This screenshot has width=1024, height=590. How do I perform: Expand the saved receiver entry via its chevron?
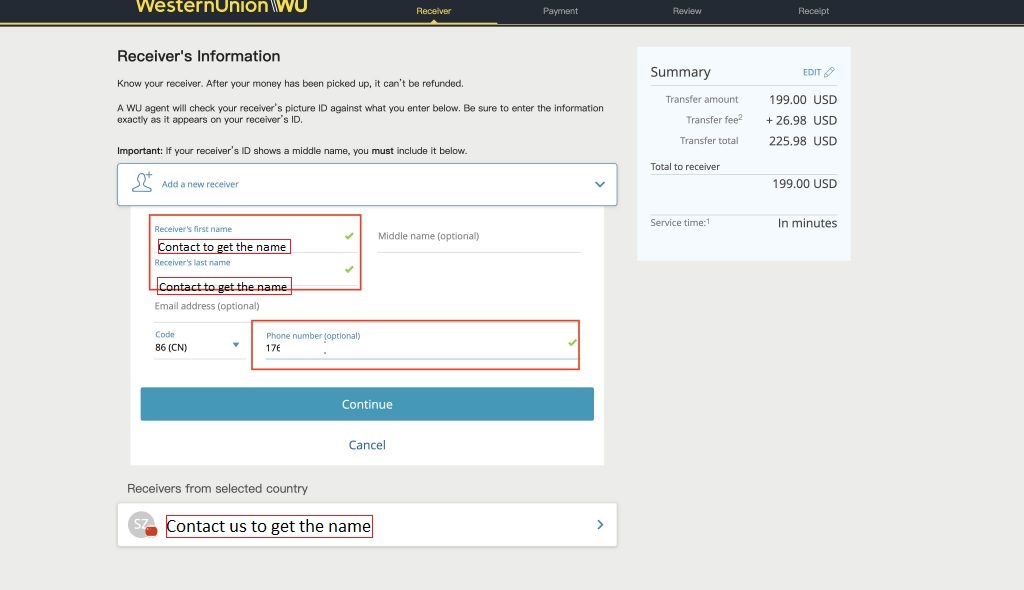pos(598,523)
